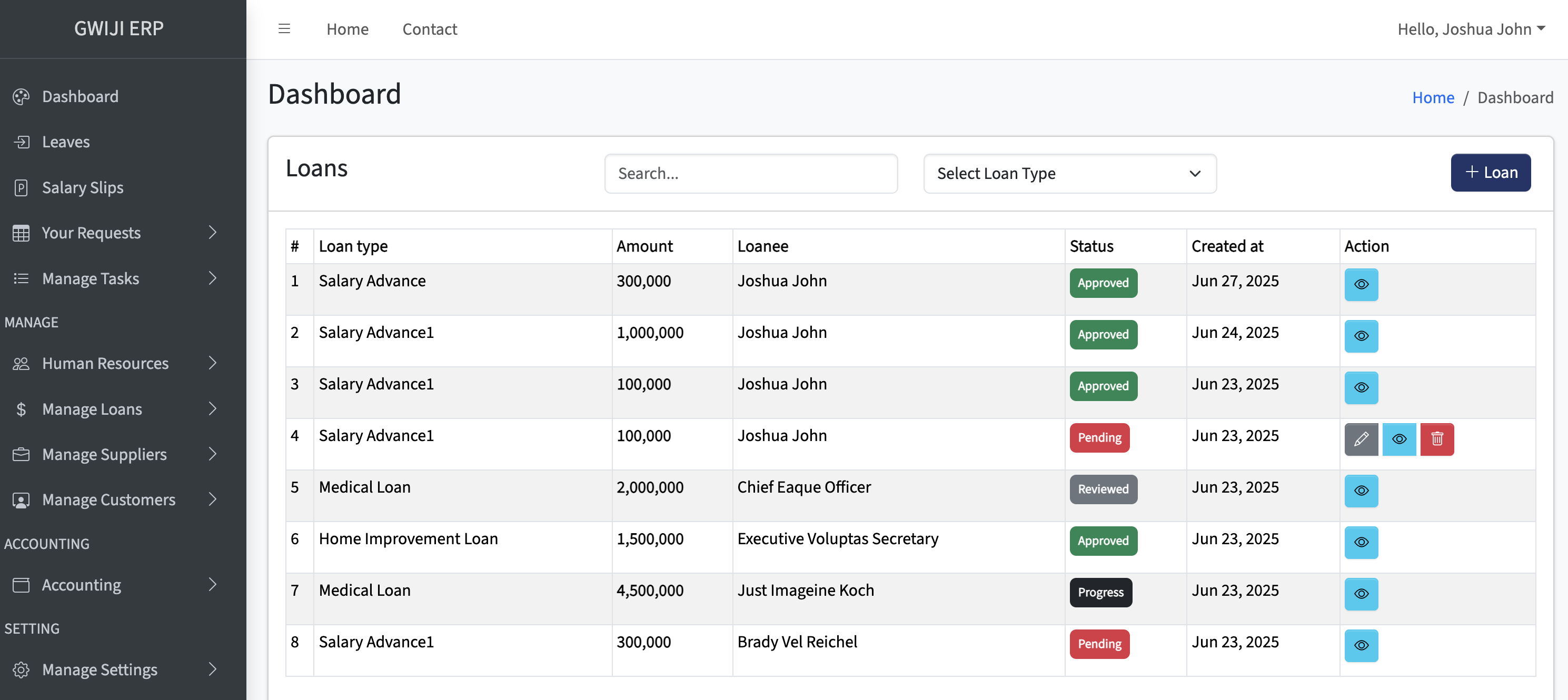Click the delete trash icon on loan 4

tap(1437, 439)
